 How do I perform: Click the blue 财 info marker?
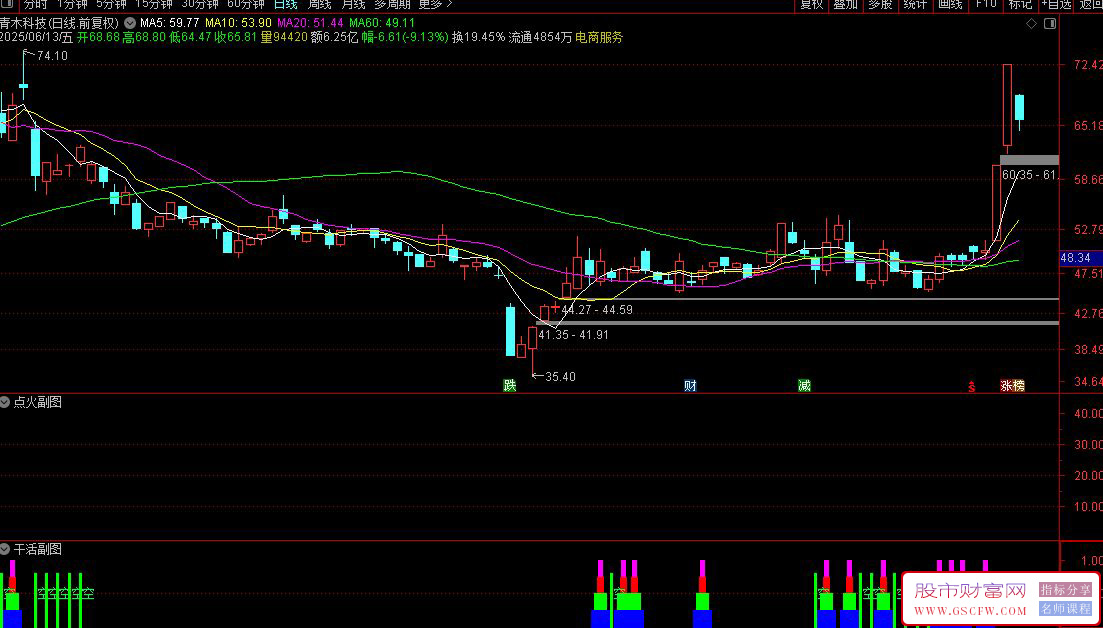(690, 385)
